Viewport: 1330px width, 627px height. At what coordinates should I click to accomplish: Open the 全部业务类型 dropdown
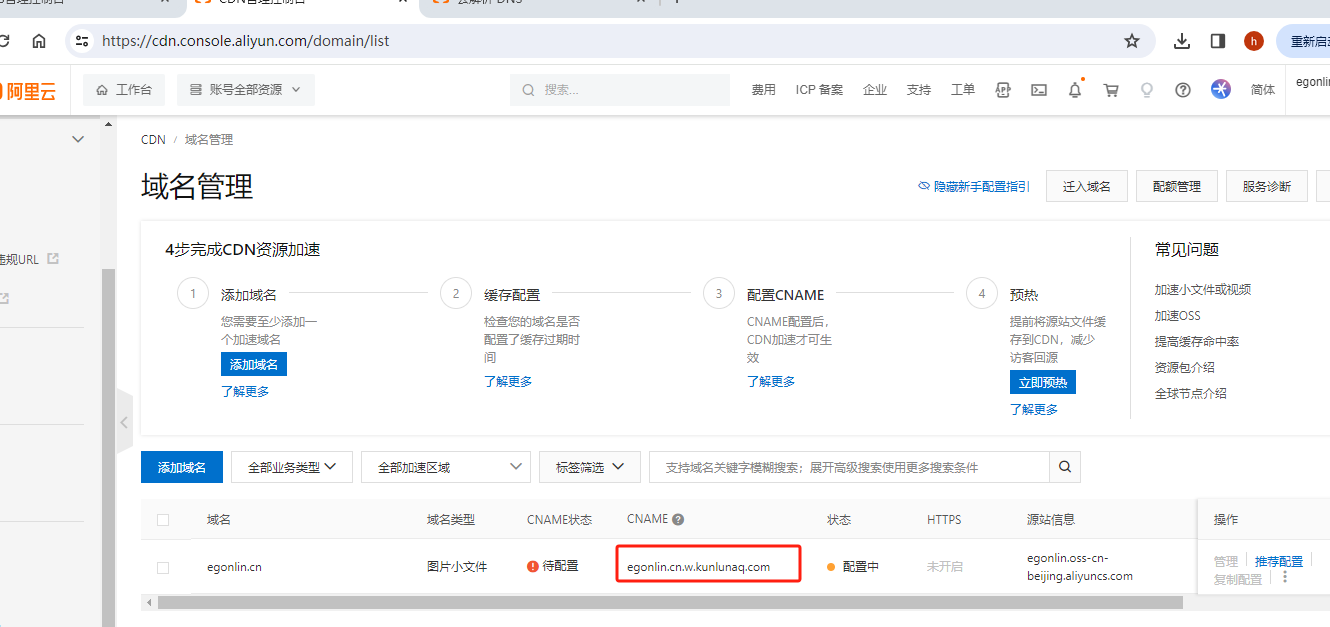pos(292,467)
